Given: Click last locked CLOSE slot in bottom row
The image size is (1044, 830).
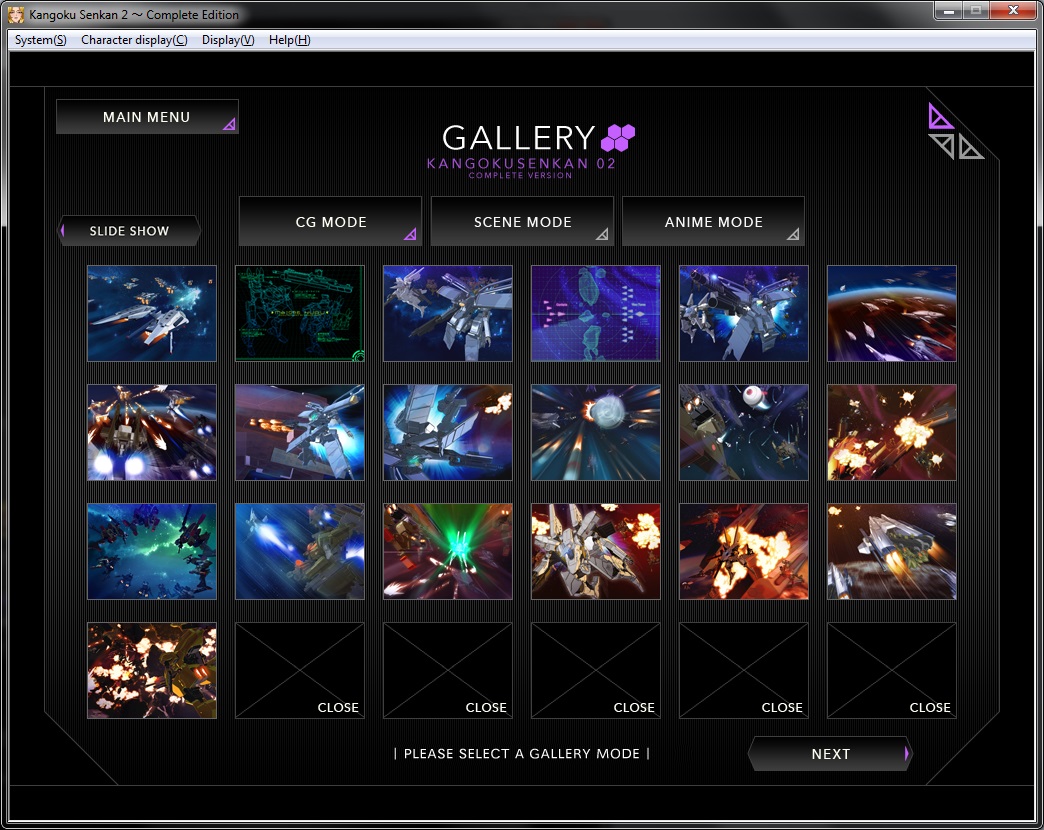Looking at the screenshot, I should click(892, 670).
